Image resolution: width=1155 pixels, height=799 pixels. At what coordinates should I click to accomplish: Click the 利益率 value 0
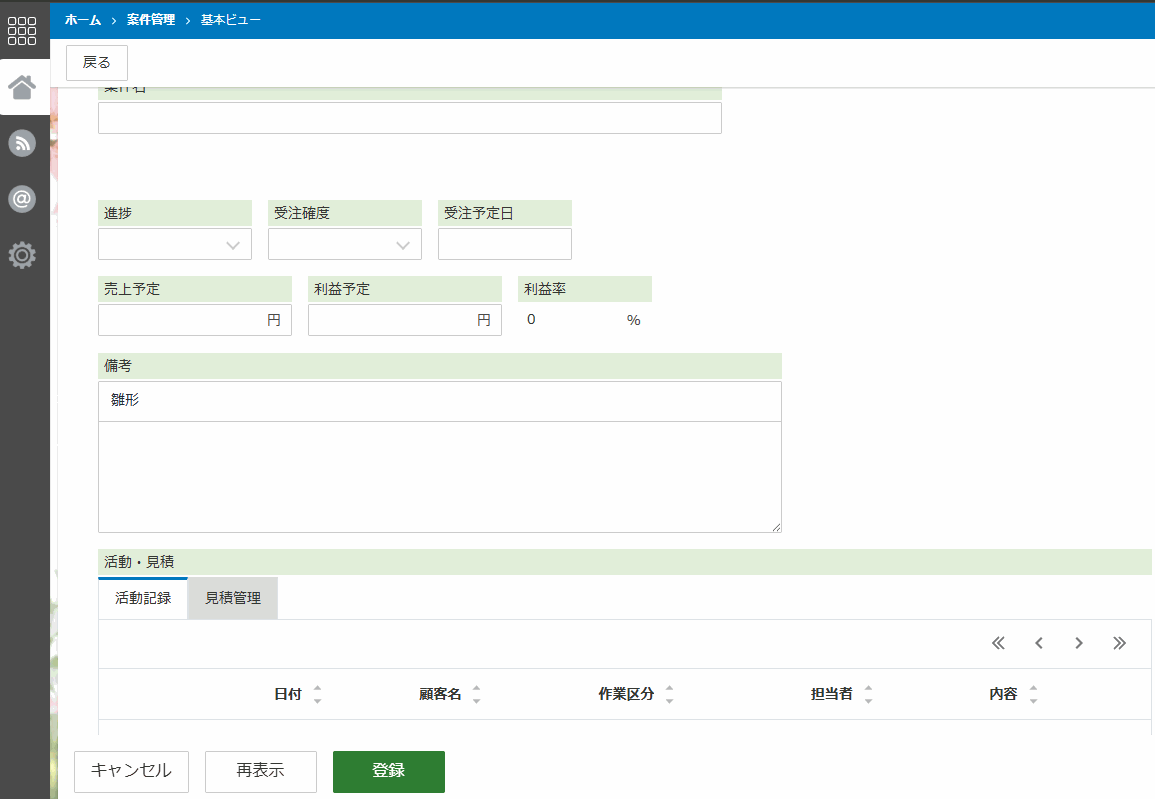coord(531,320)
